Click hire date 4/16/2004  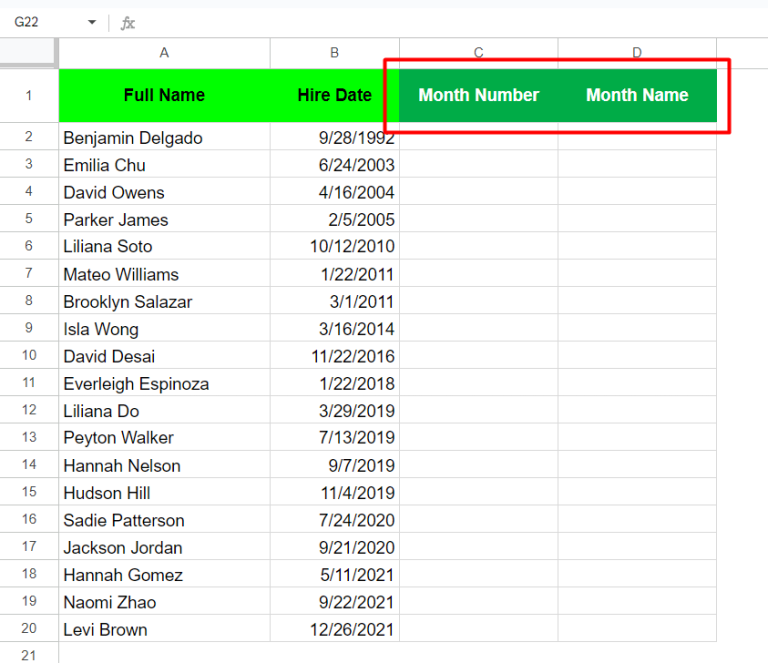click(x=335, y=191)
